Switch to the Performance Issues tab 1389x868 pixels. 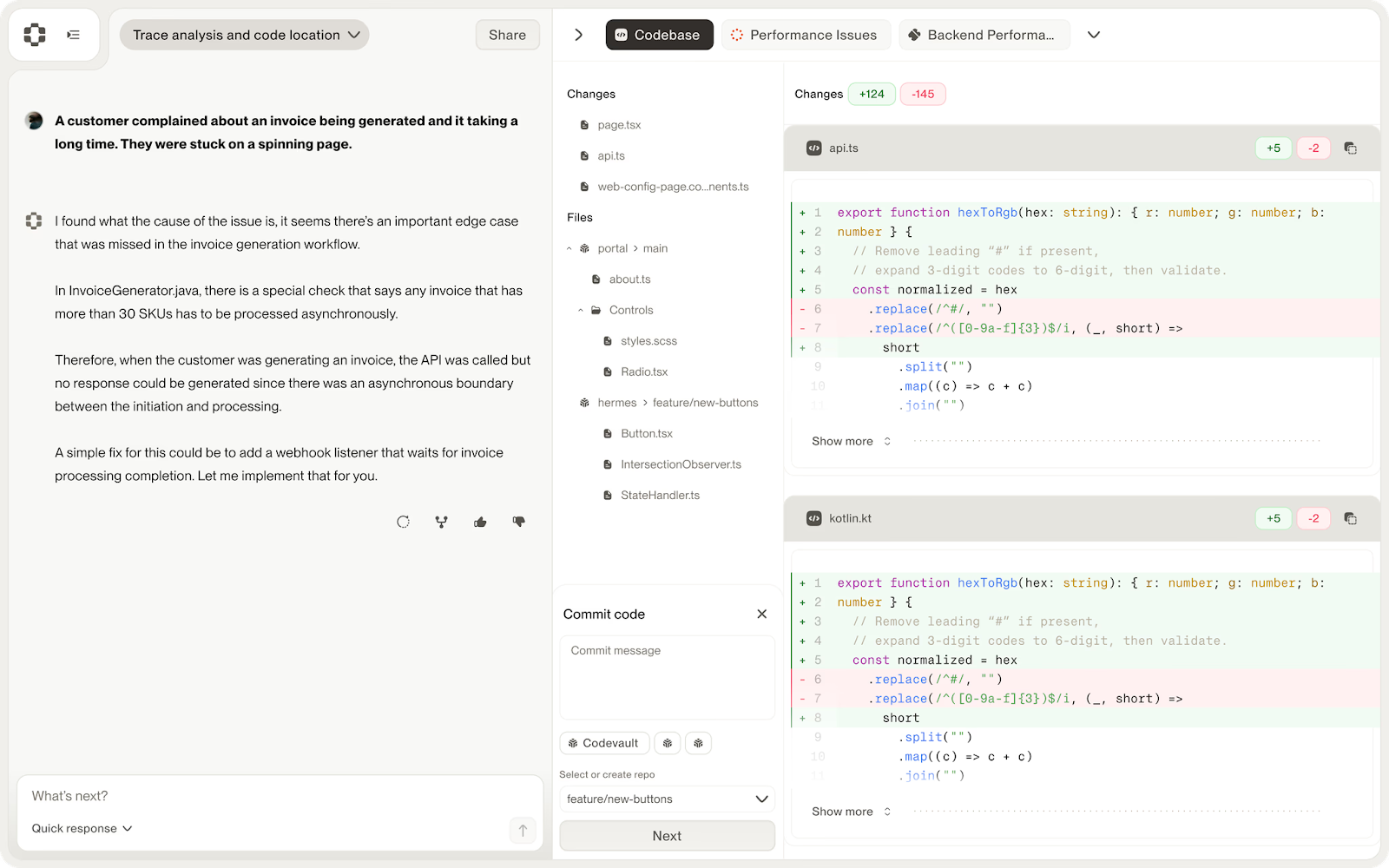(x=805, y=35)
